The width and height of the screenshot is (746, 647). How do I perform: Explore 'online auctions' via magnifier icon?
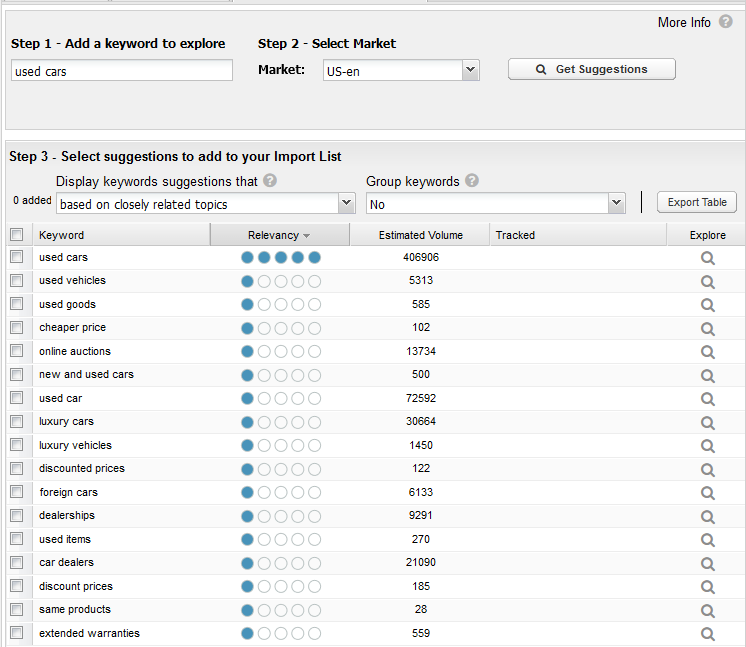coord(707,352)
